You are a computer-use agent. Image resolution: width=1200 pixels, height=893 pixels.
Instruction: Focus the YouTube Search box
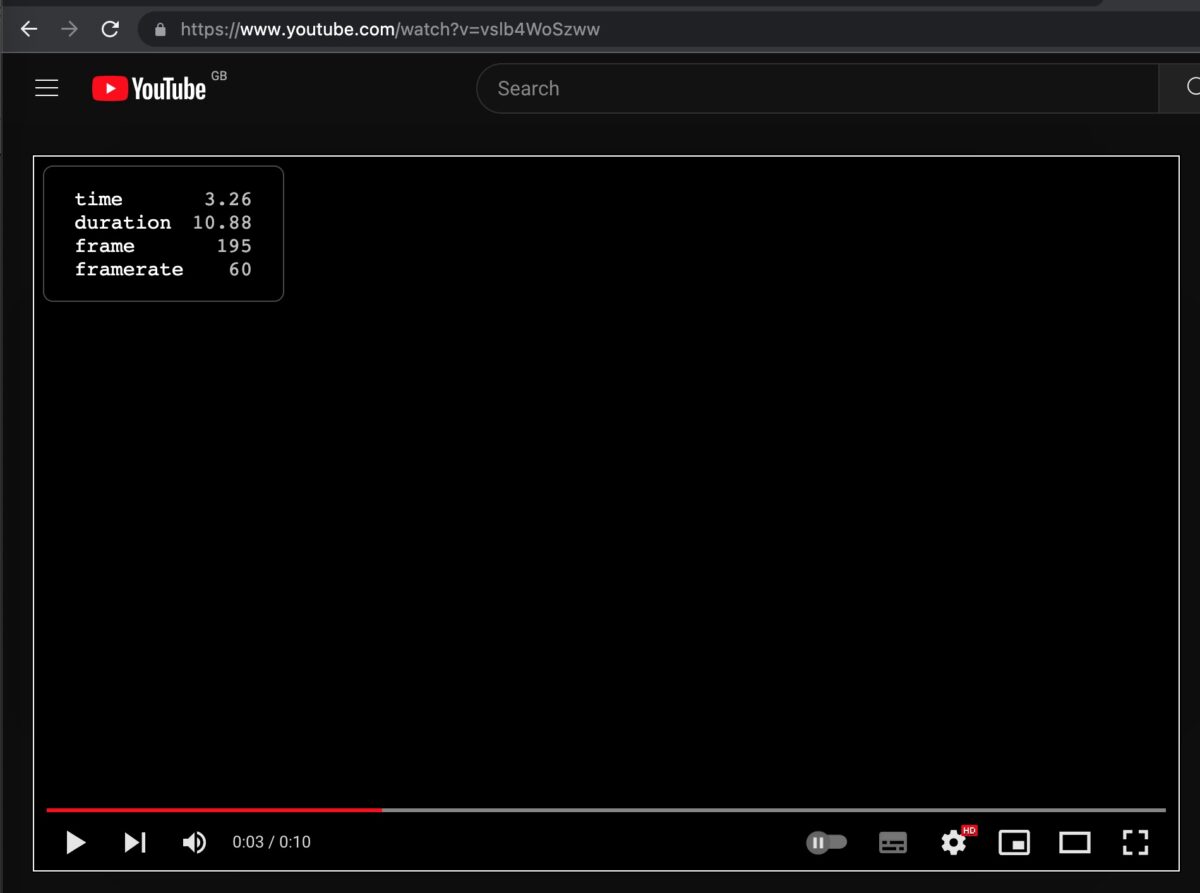pyautogui.click(x=817, y=88)
